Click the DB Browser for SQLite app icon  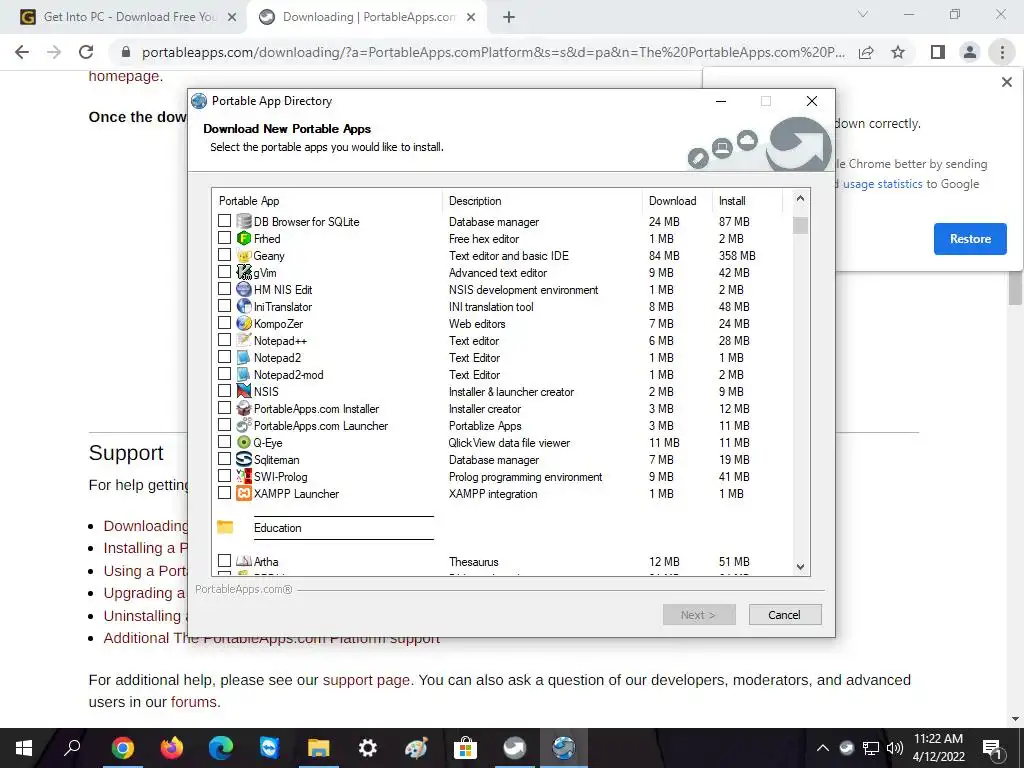tap(244, 221)
